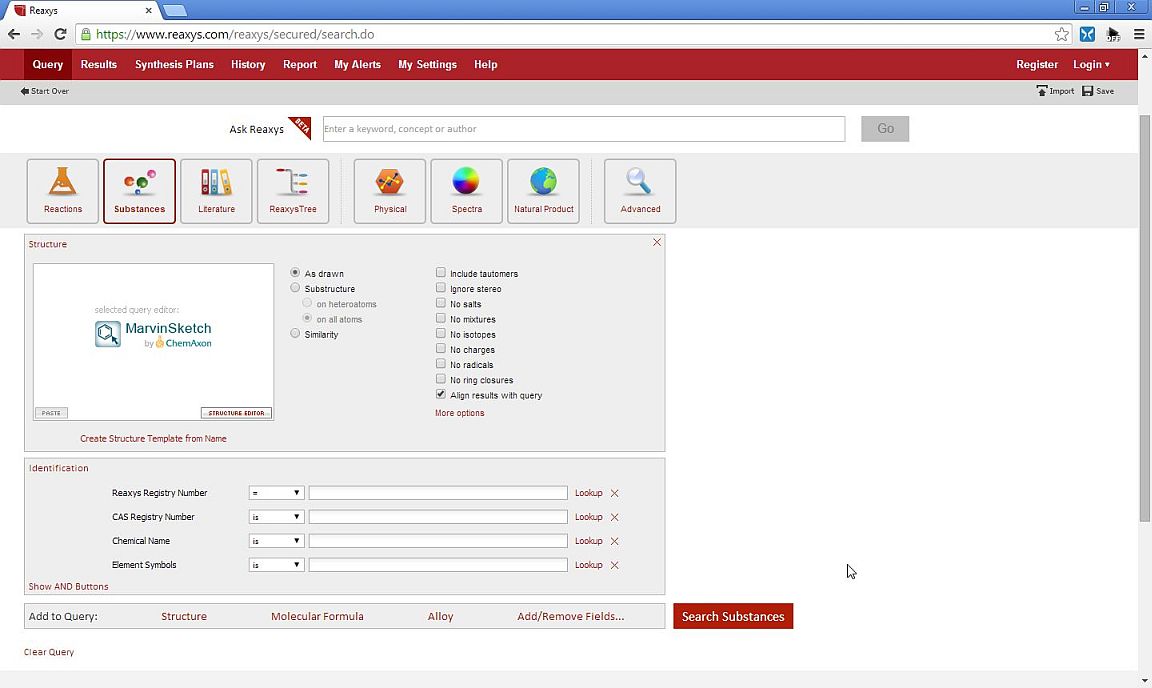Open the My Settings tab
This screenshot has height=688, width=1152.
click(x=428, y=65)
